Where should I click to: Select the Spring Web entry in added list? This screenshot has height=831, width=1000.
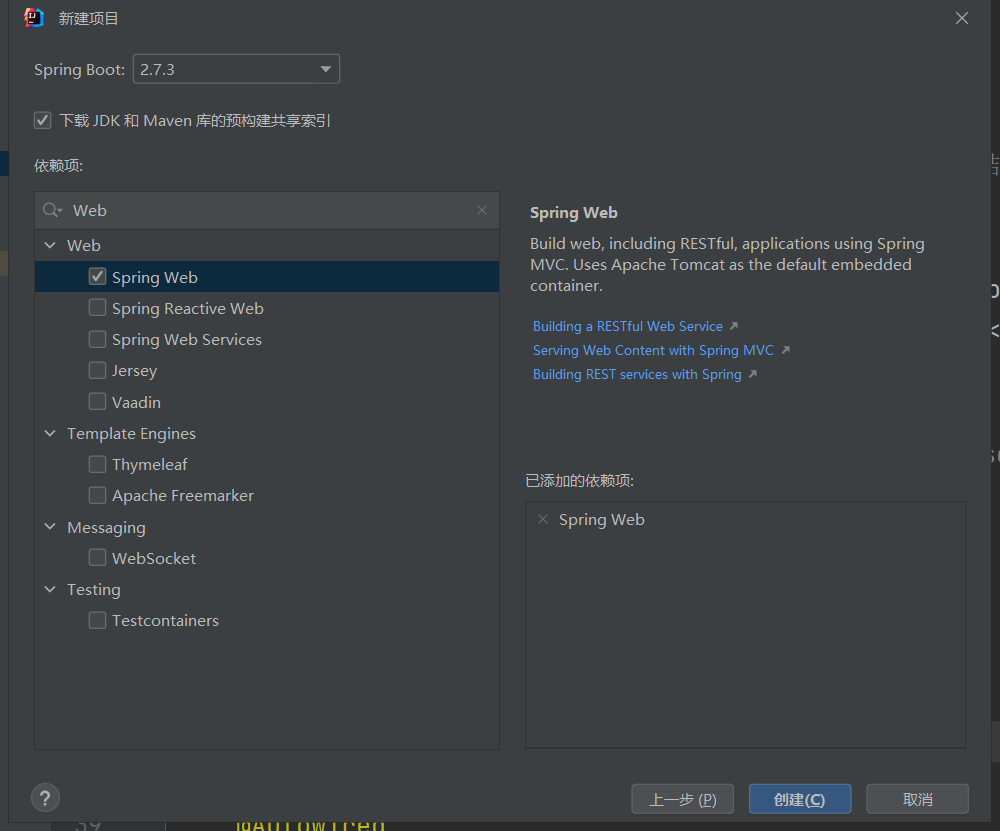601,520
